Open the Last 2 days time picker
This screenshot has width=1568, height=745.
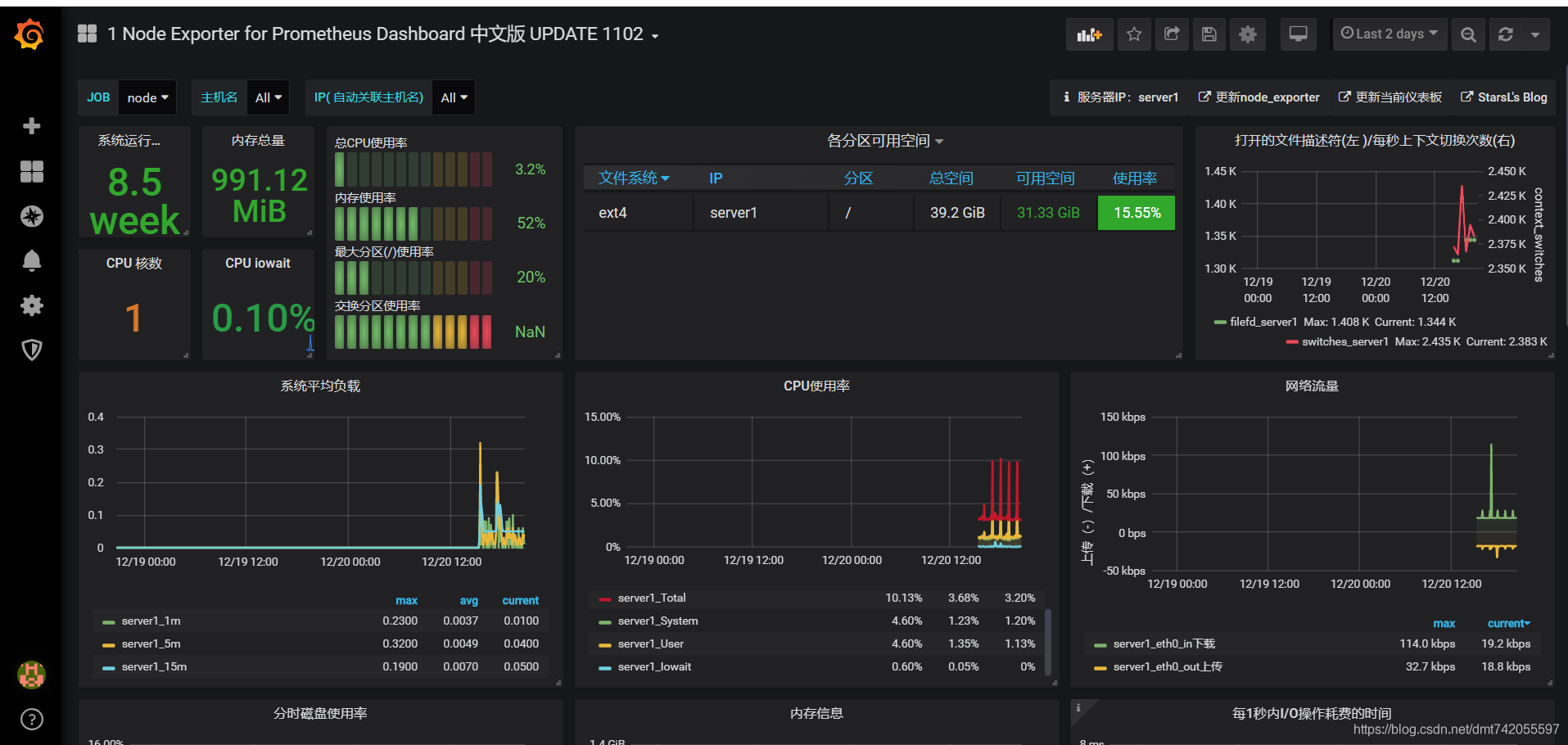coord(1390,34)
